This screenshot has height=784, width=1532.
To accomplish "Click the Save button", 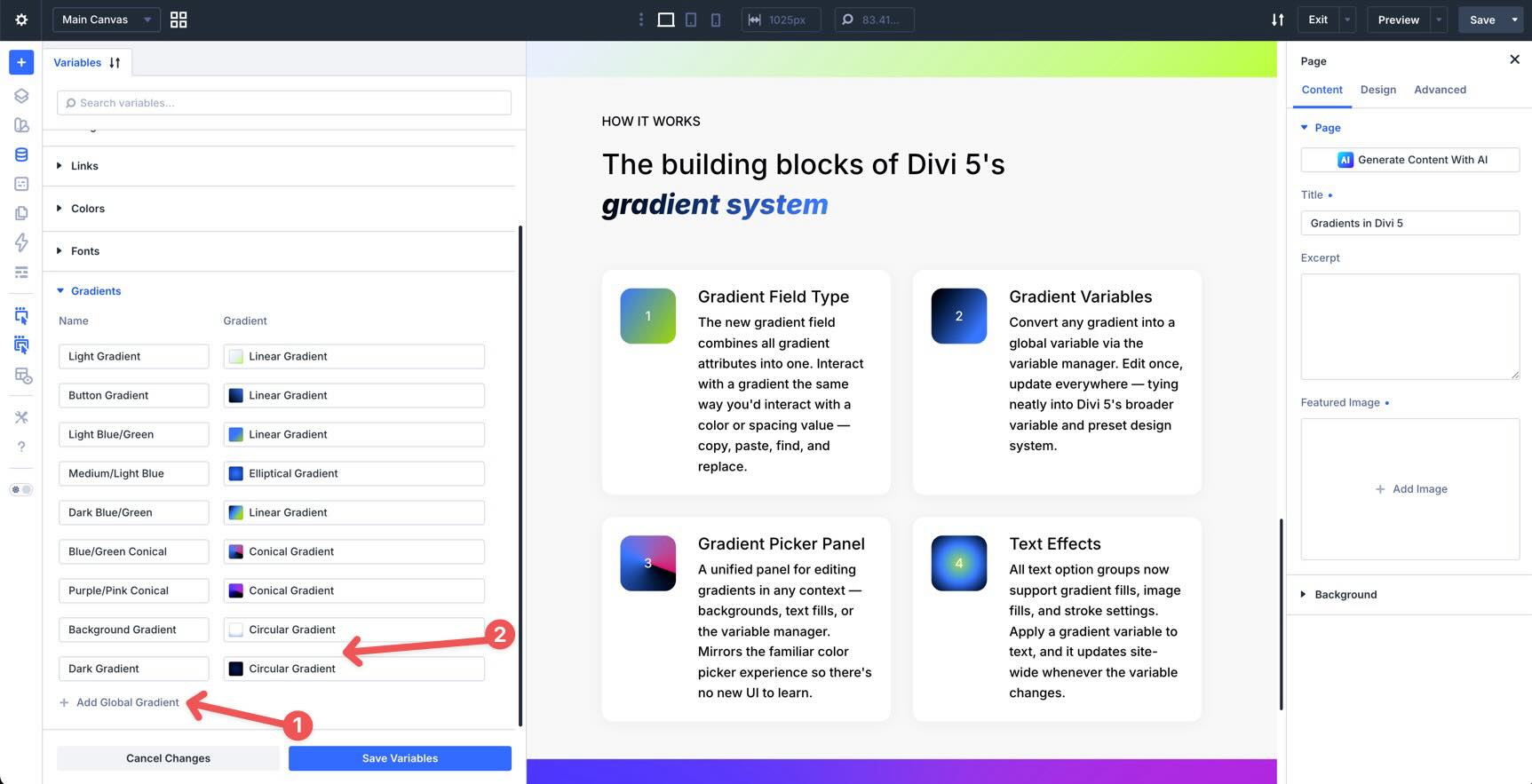I will click(1481, 20).
